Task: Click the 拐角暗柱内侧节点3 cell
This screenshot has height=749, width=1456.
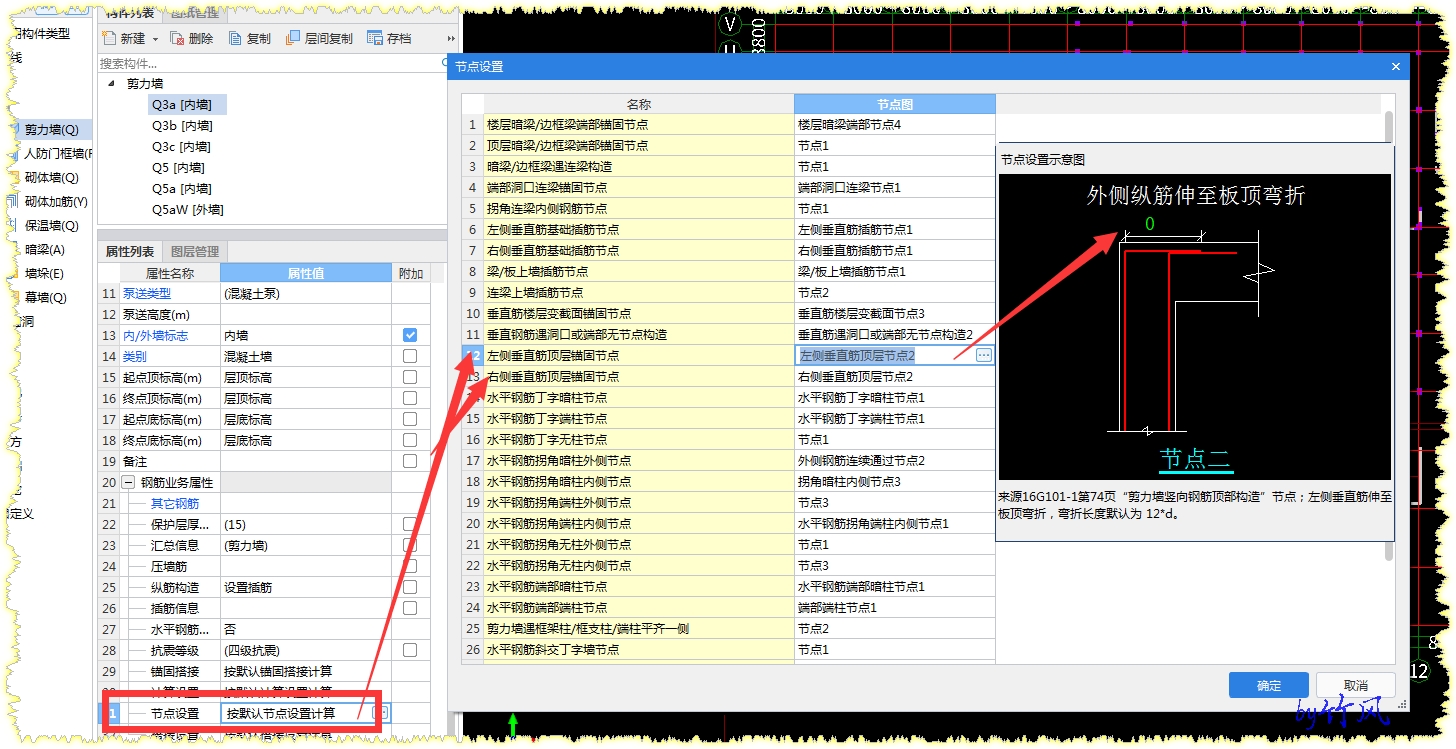Action: point(895,482)
